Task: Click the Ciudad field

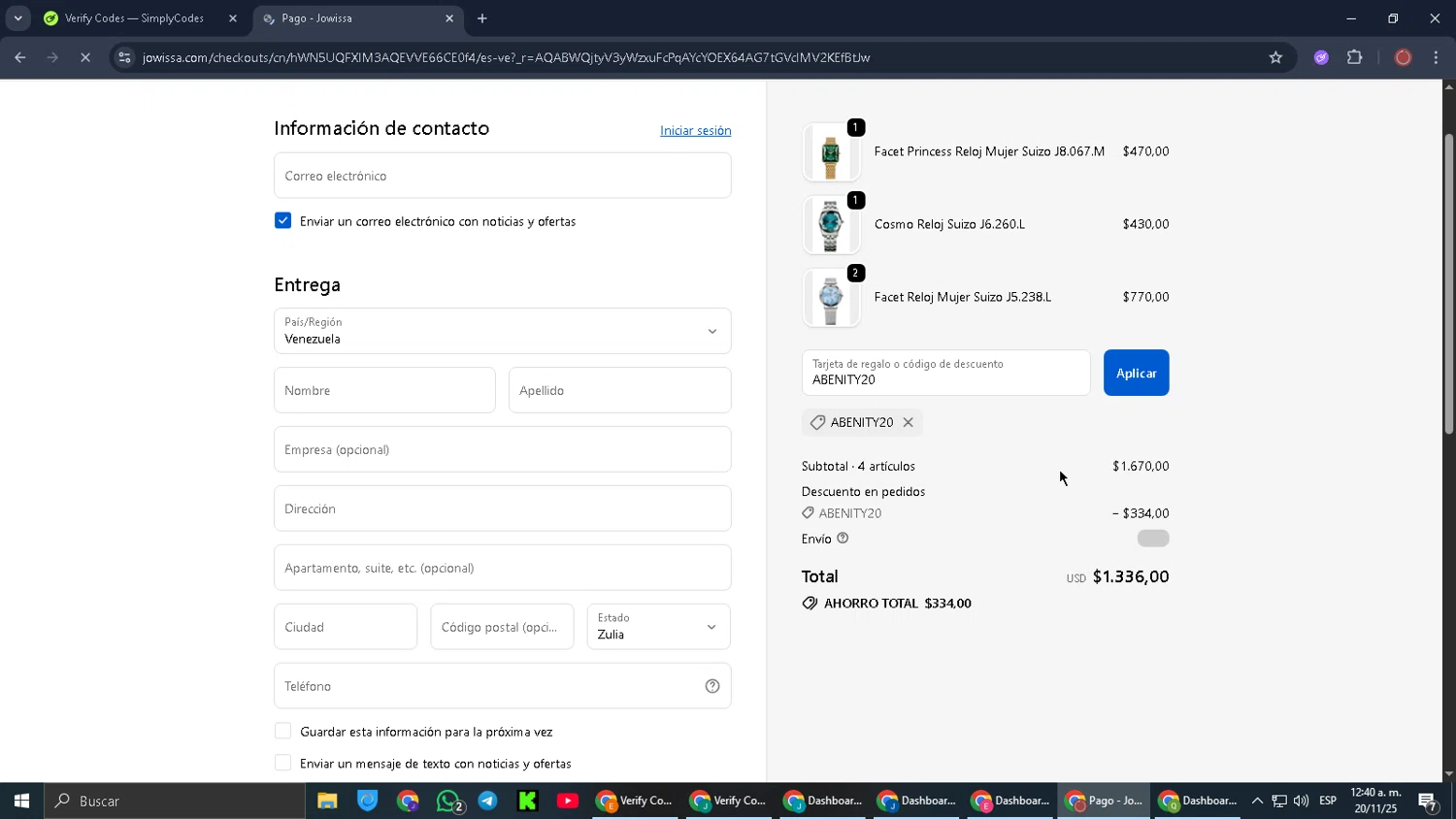Action: [x=346, y=627]
